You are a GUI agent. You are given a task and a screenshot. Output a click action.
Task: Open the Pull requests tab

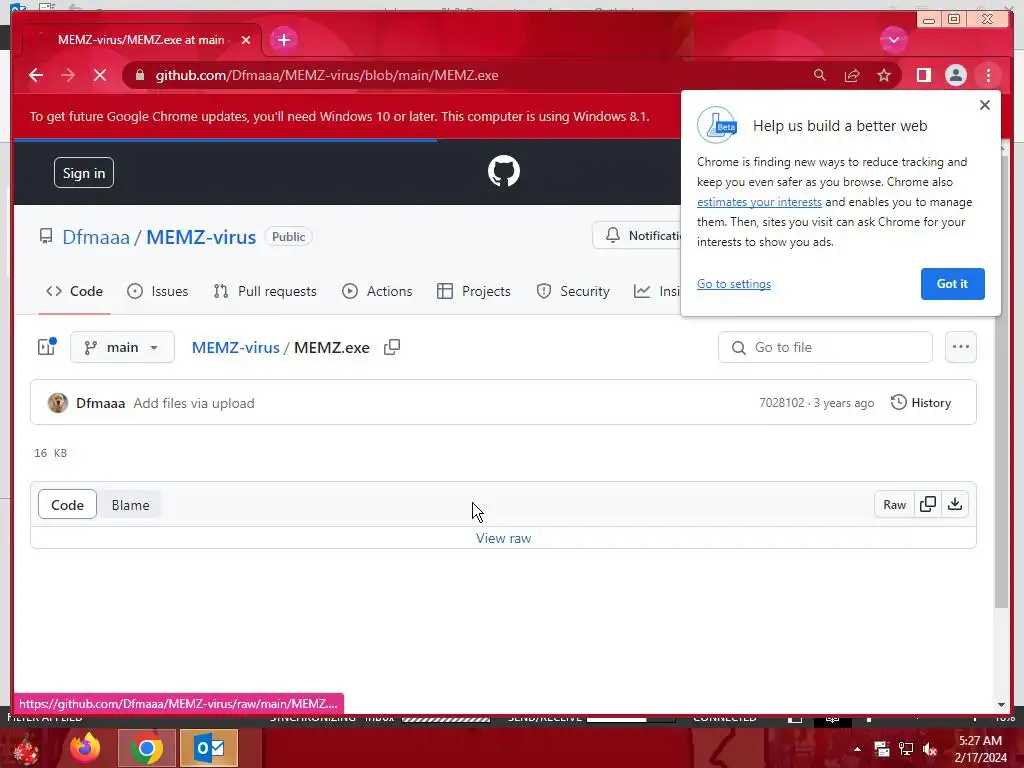(x=265, y=291)
